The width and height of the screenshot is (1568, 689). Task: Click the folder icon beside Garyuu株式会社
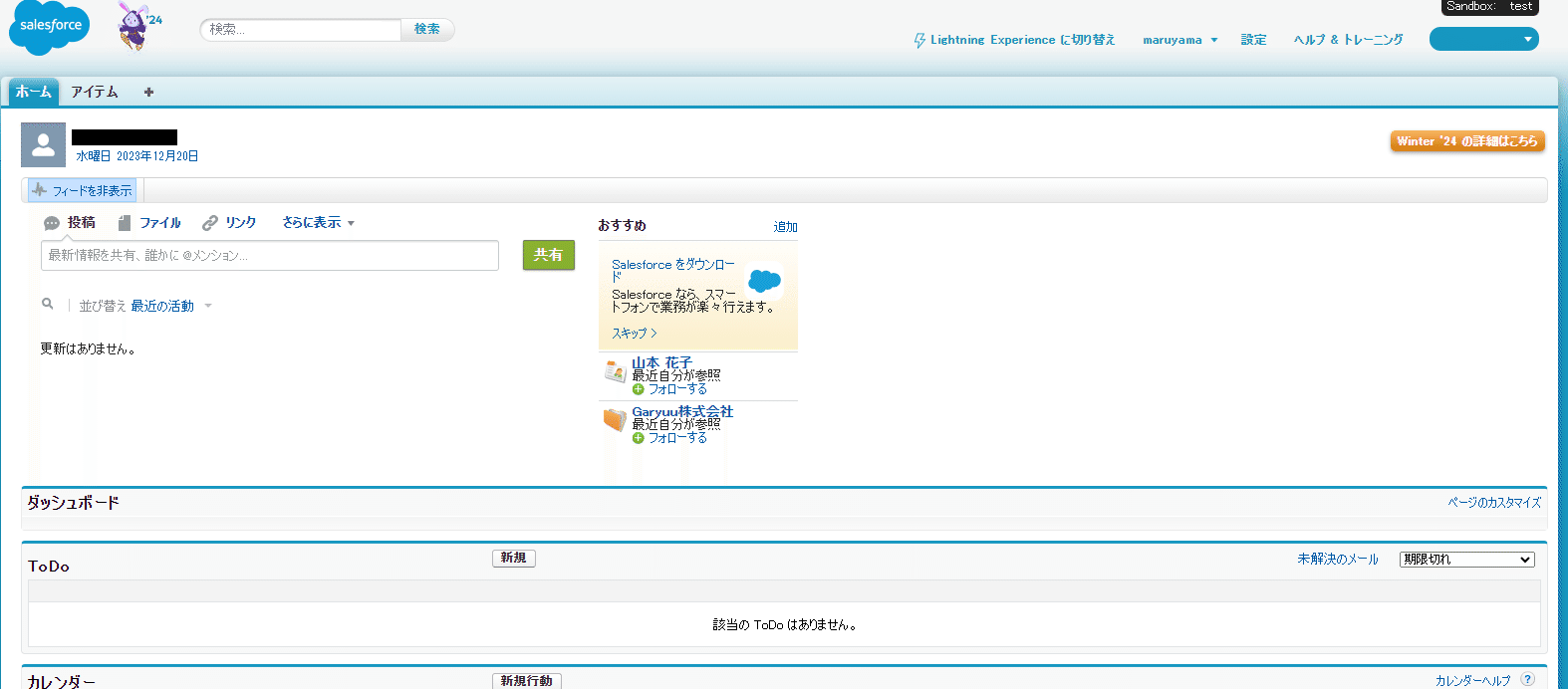click(x=615, y=421)
